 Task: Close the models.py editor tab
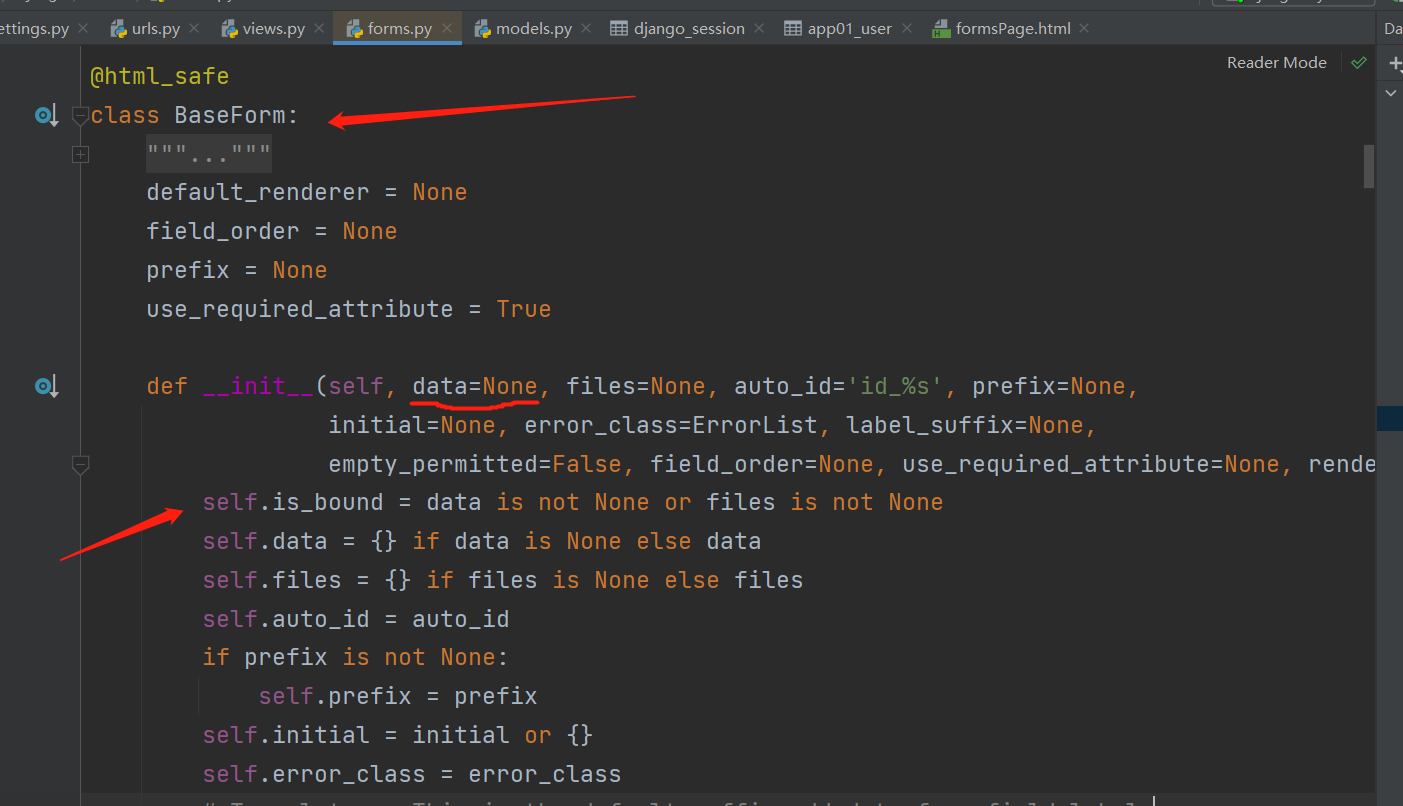click(586, 28)
